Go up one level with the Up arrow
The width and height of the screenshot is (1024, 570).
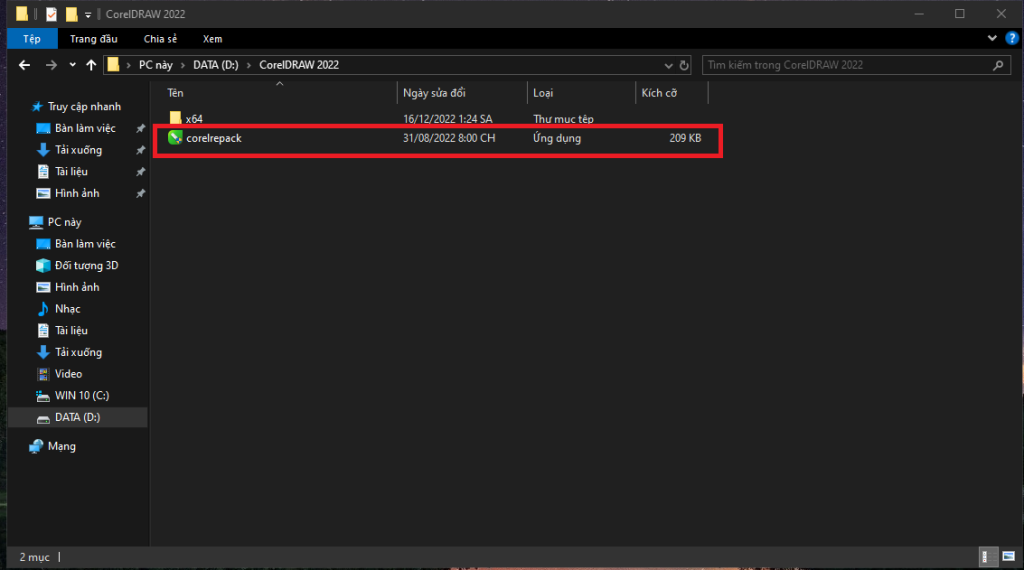91,65
